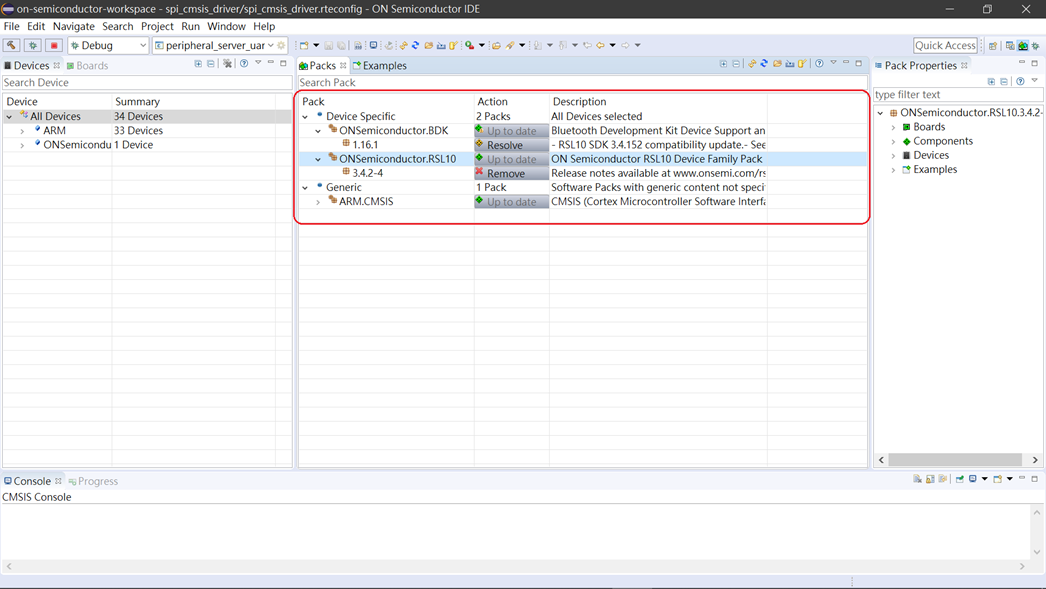Click the Expand All icon in Devices panel
This screenshot has width=1046, height=589.
click(x=198, y=64)
